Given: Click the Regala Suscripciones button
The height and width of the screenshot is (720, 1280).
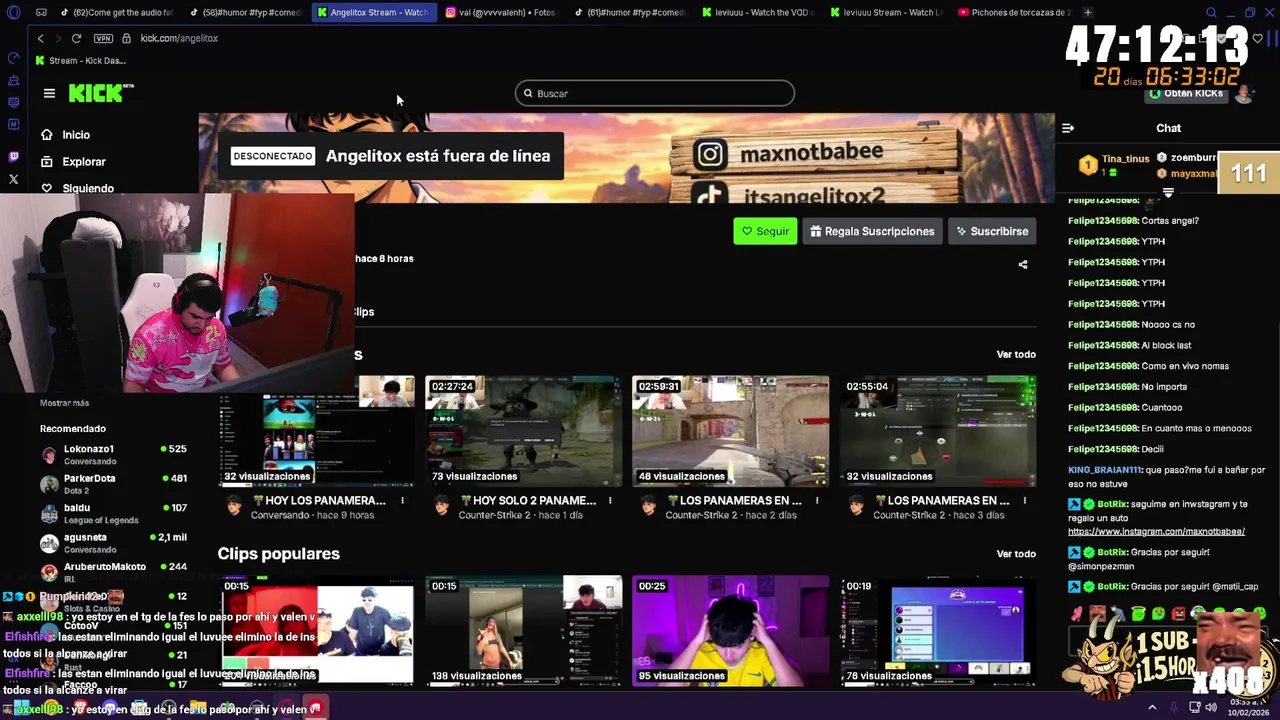Looking at the screenshot, I should point(872,231).
